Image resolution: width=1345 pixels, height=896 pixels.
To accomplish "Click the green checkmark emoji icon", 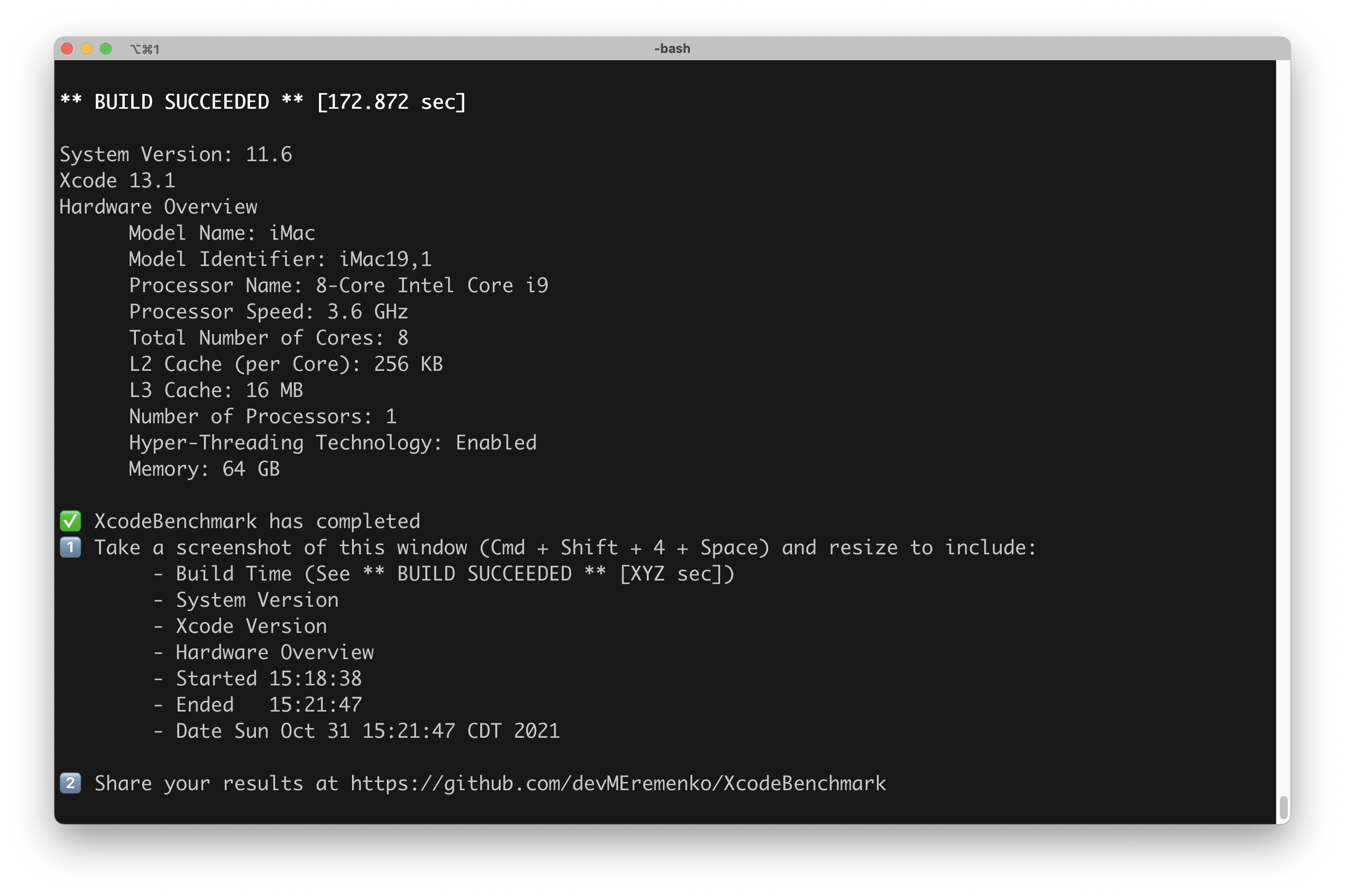I will click(x=70, y=521).
